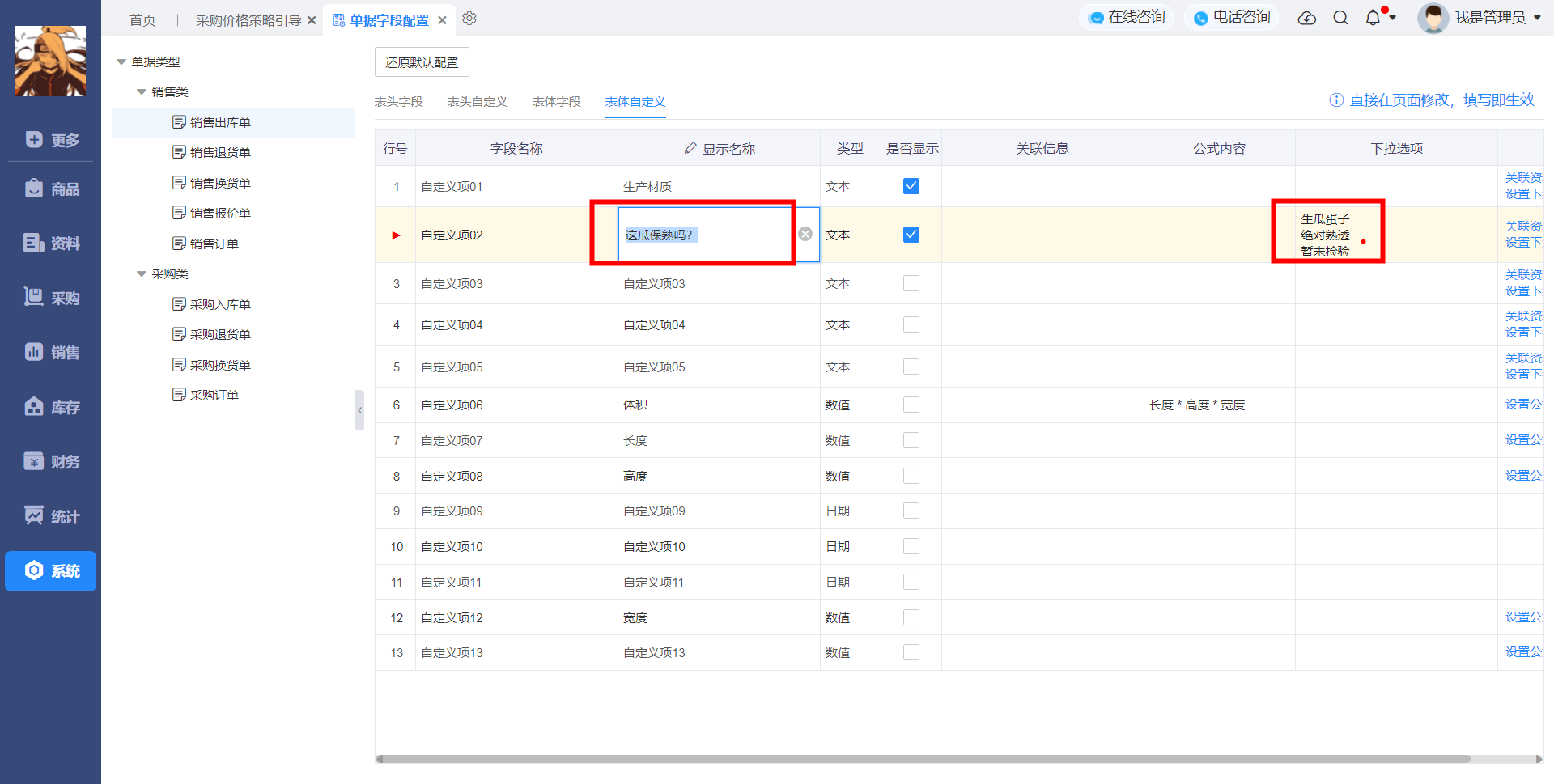The width and height of the screenshot is (1554, 784).
Task: Open the 统计 sidebar module
Action: [51, 516]
